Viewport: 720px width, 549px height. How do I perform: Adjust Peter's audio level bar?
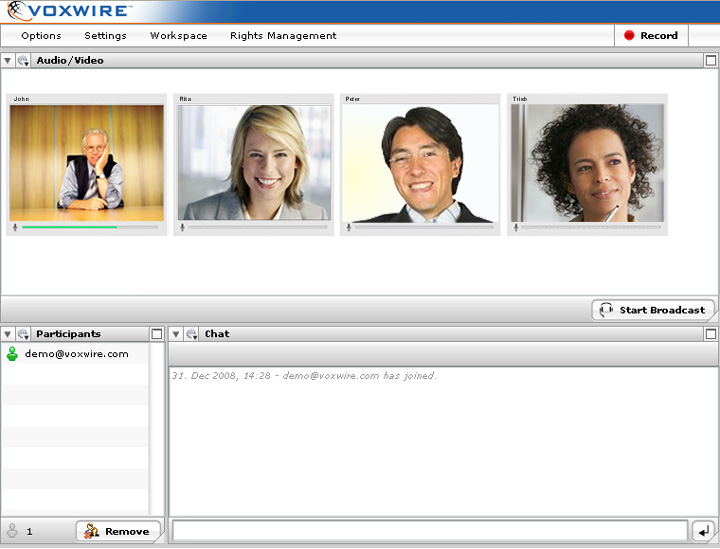tap(424, 227)
